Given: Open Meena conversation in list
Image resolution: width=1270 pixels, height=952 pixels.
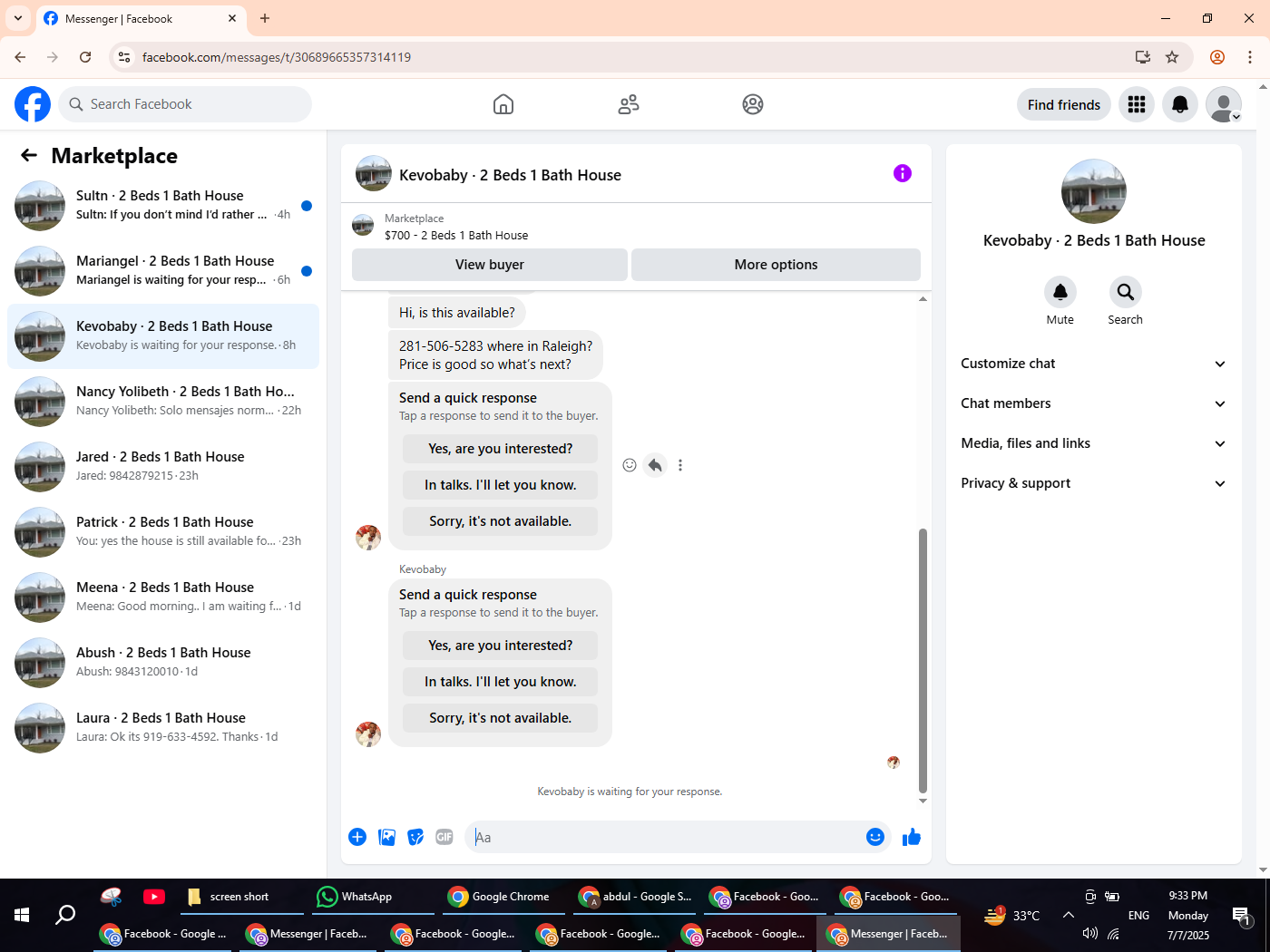Looking at the screenshot, I should click(x=163, y=597).
